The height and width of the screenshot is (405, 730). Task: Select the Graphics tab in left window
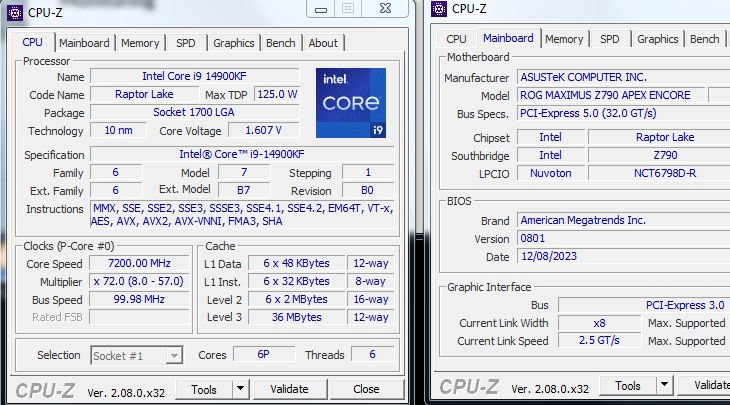(x=233, y=43)
